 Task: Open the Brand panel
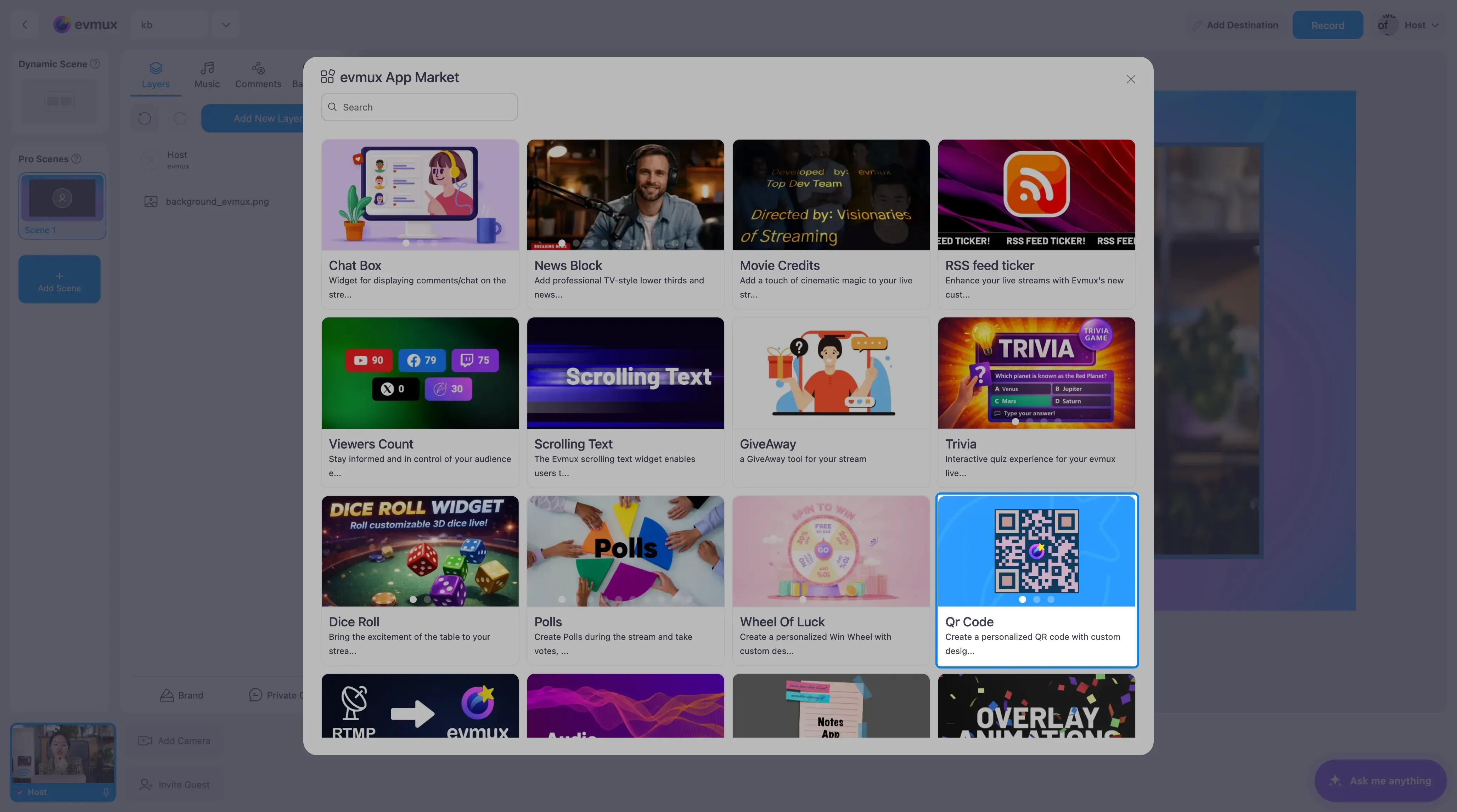[181, 695]
